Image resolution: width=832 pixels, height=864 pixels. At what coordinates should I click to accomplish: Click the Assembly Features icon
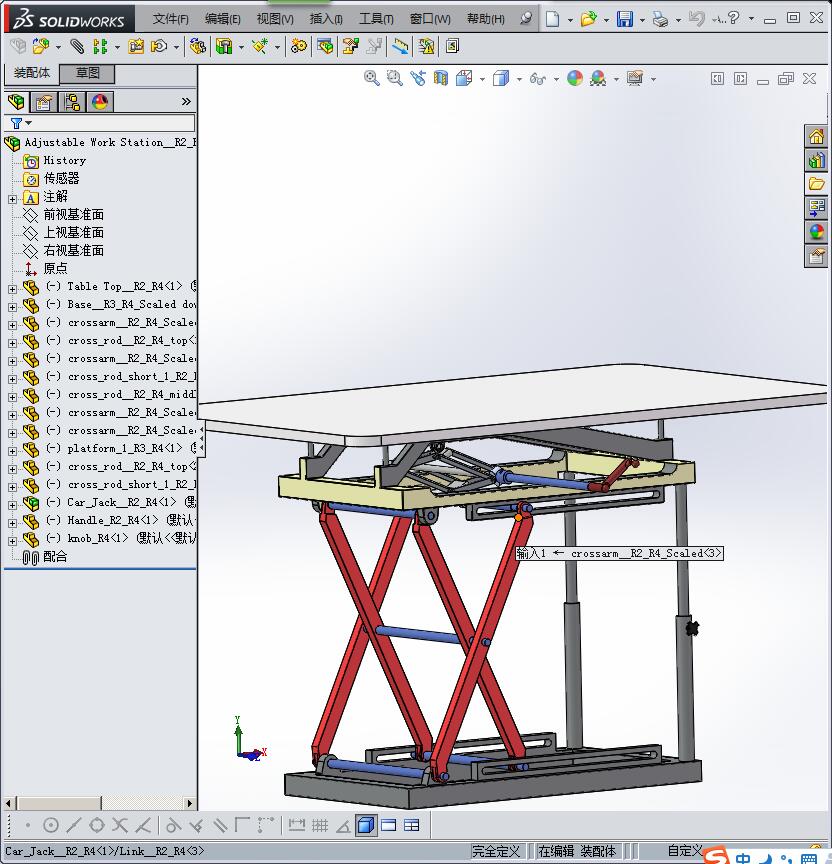coord(224,46)
